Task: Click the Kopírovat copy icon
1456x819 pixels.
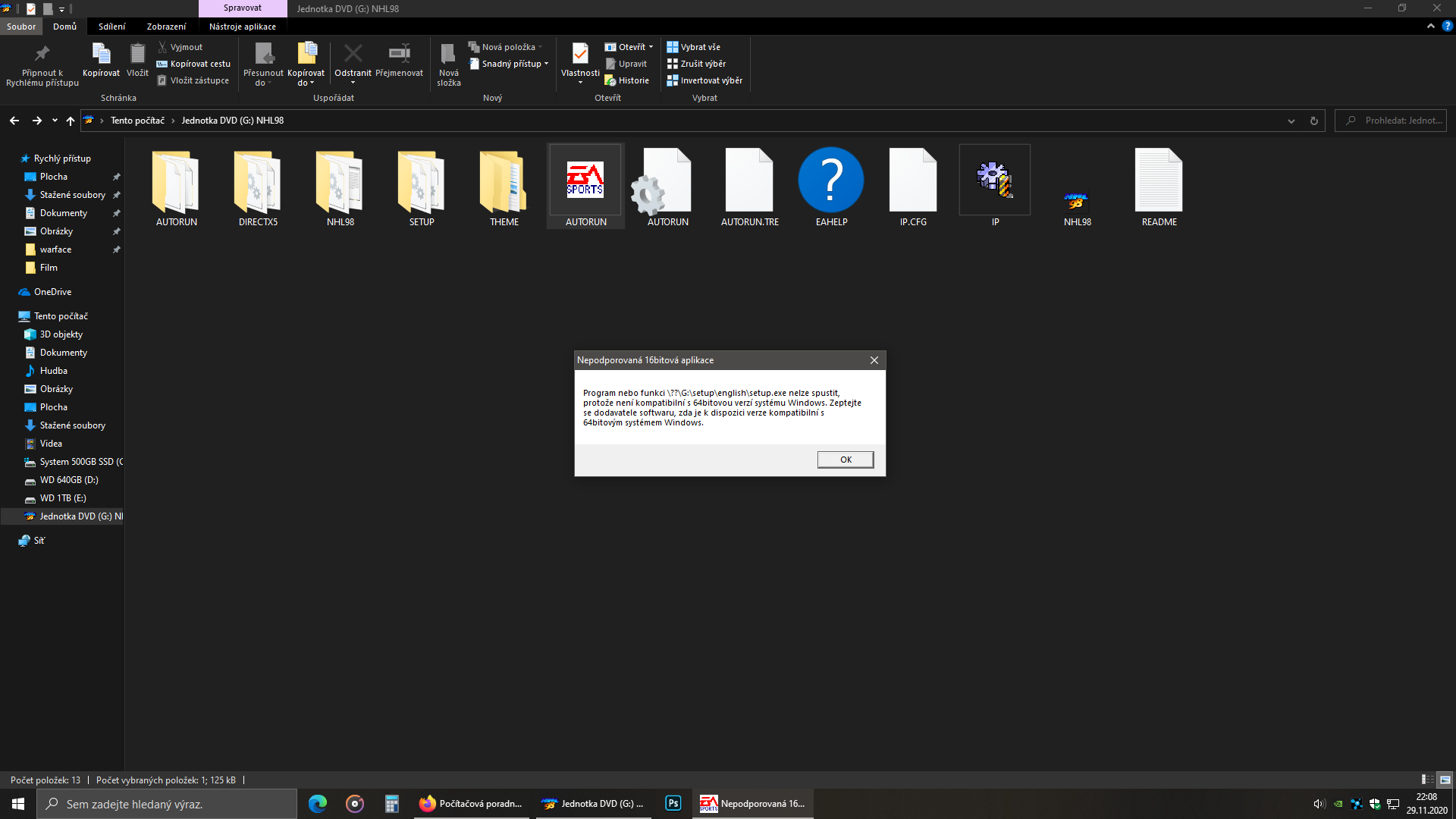Action: 101,55
